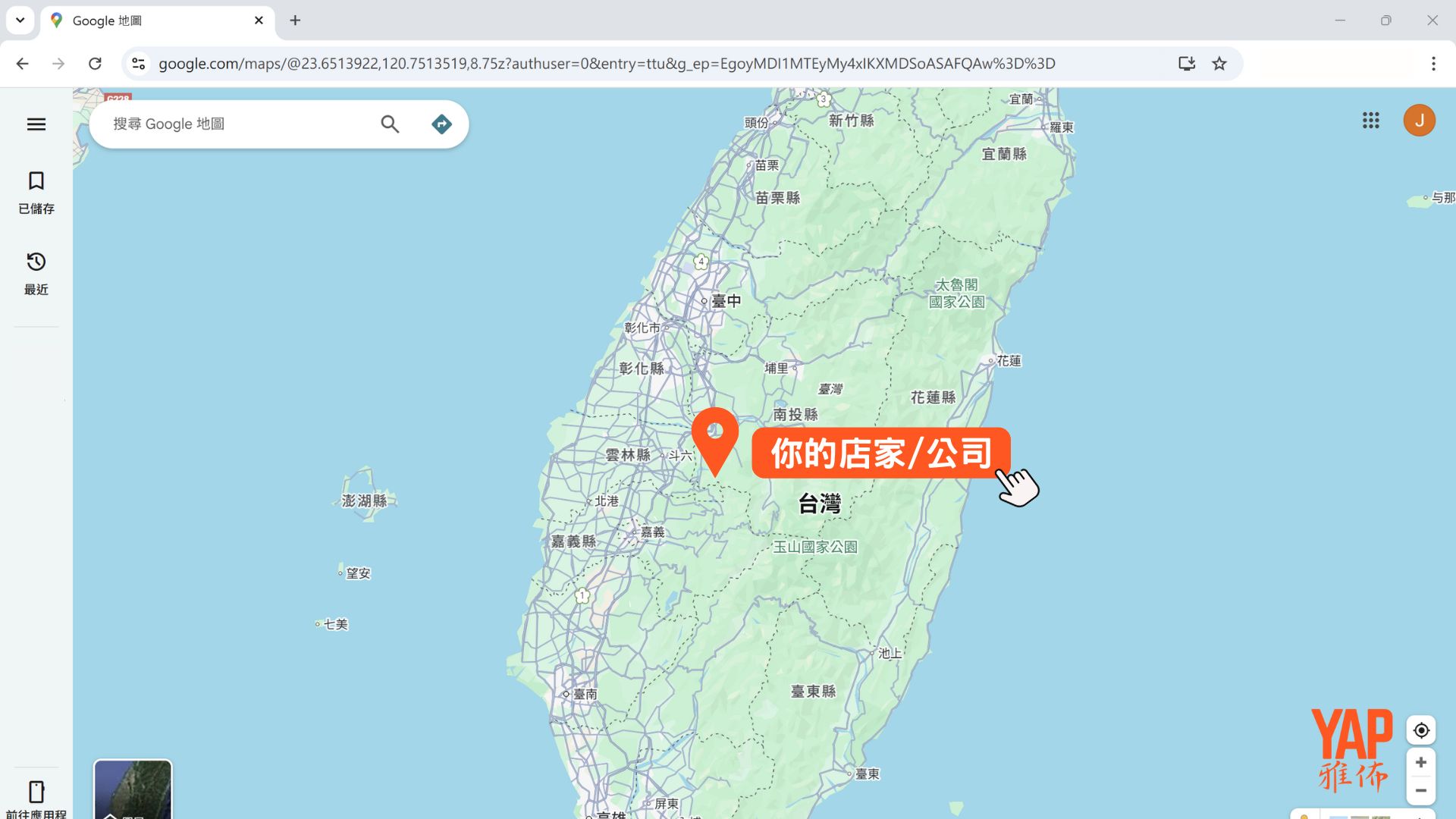Open the Google apps grid
This screenshot has width=1456, height=819.
[1370, 121]
